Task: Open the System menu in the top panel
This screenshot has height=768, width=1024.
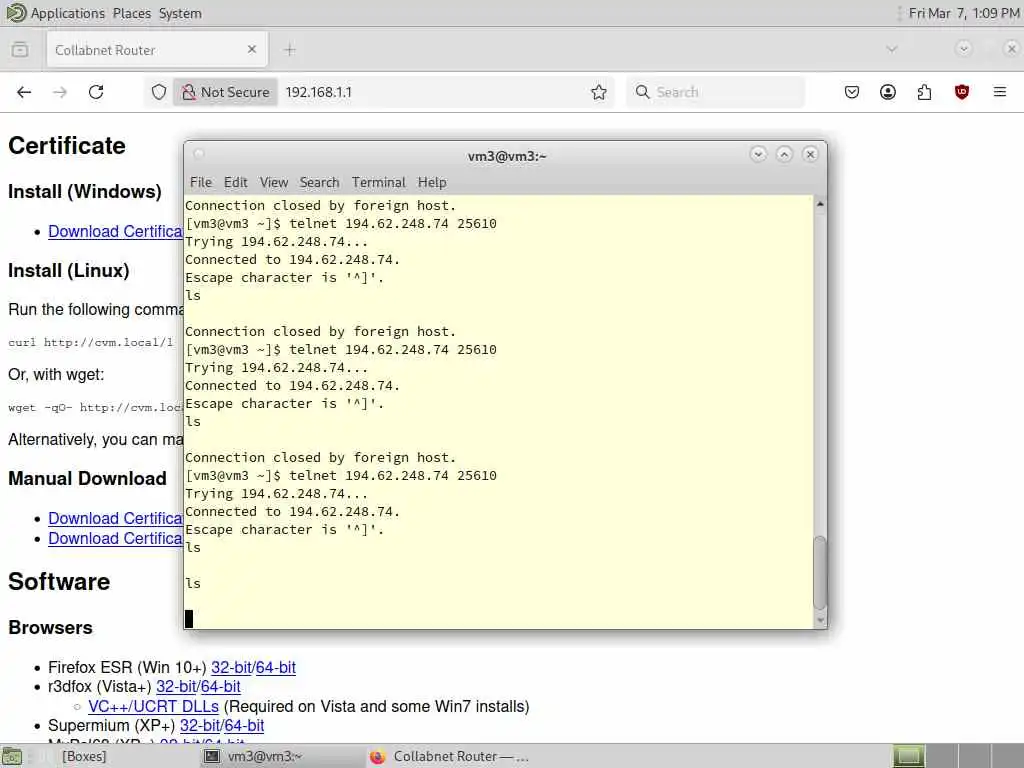Action: pyautogui.click(x=180, y=13)
